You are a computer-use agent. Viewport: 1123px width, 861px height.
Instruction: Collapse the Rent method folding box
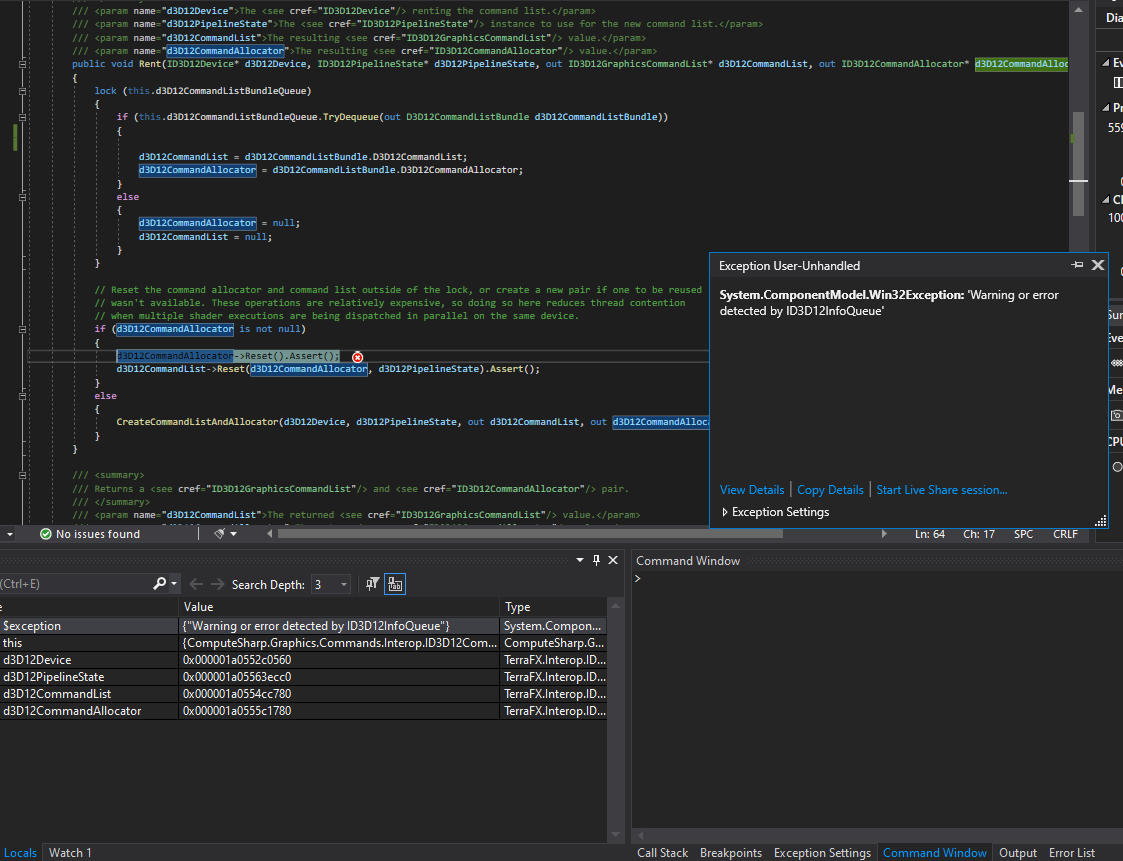pos(22,64)
